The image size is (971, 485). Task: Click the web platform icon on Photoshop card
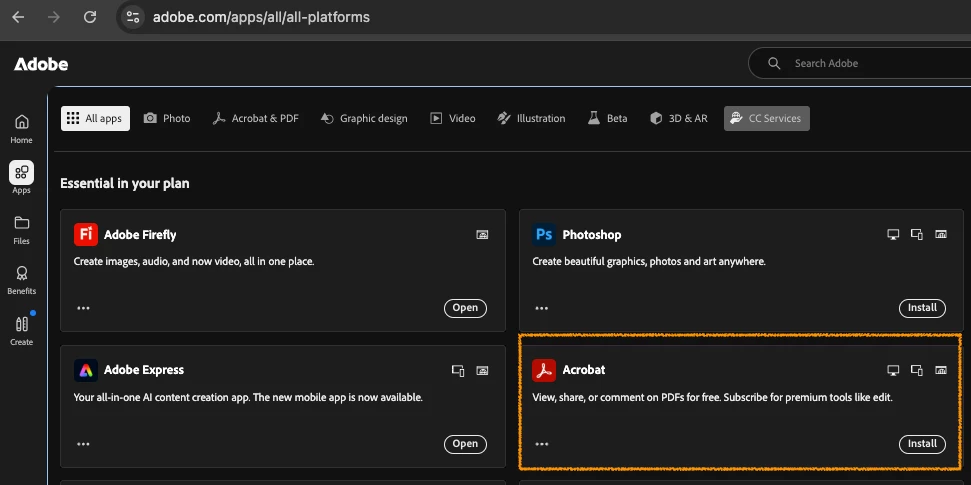(941, 234)
